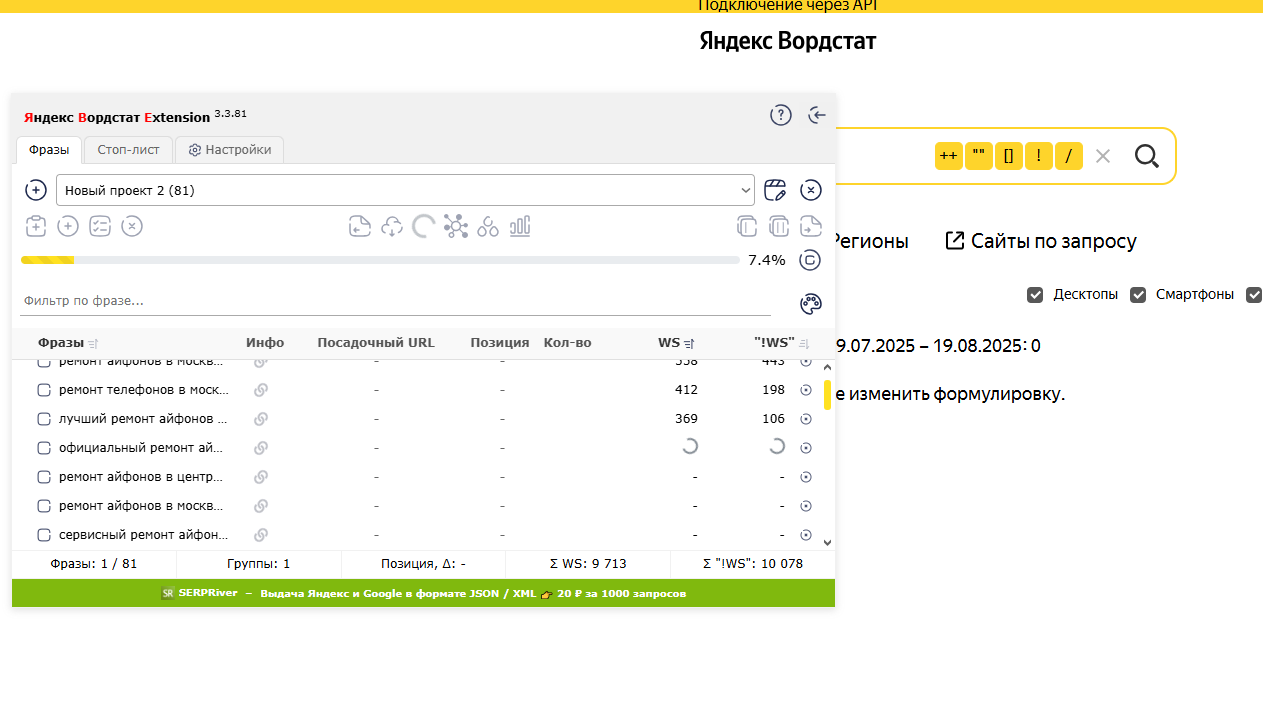
Task: Click link icon for 'лучший ремонт айфонов' row
Action: point(261,419)
